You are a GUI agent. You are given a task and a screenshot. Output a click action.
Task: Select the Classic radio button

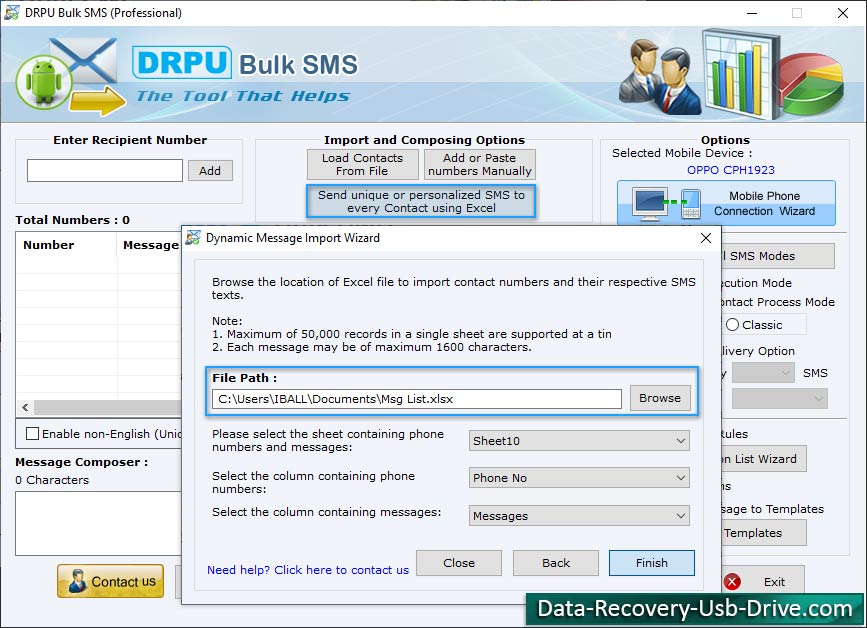click(x=732, y=325)
